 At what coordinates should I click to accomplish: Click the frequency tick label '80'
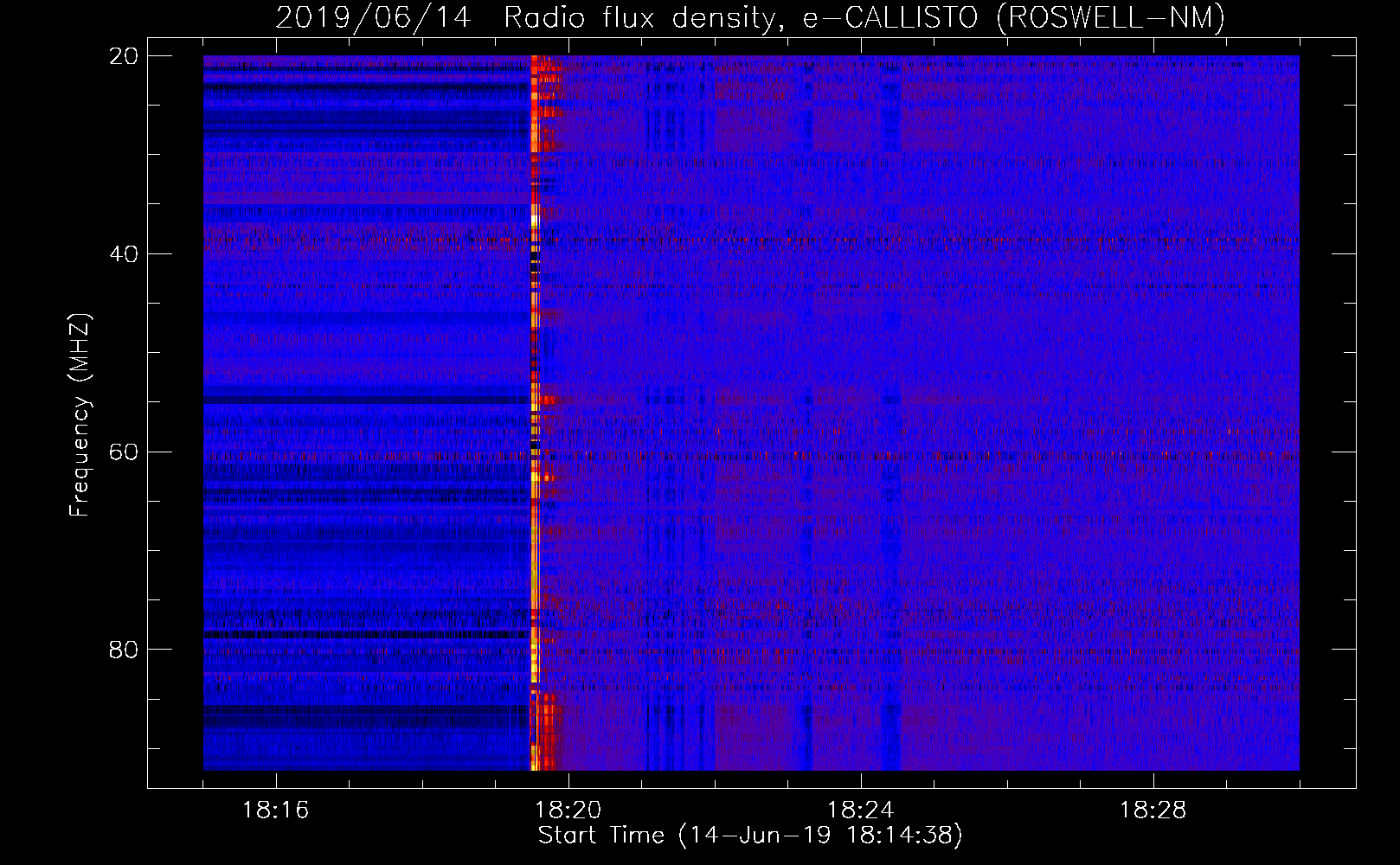pos(123,650)
